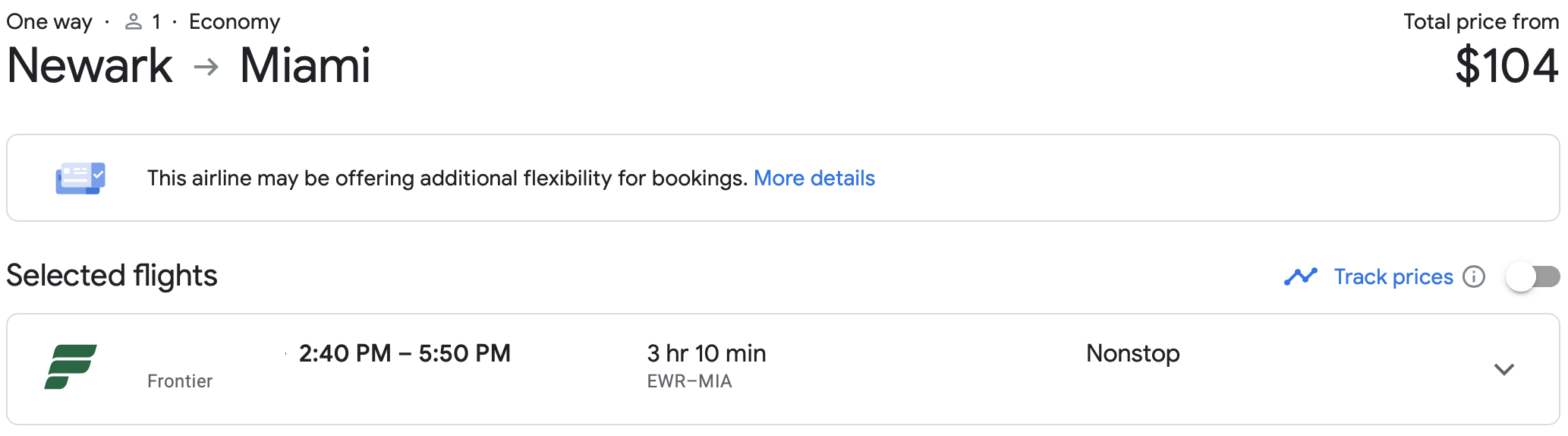The height and width of the screenshot is (436, 1568).
Task: Select the 2:40 PM – 5:50 PM flight time
Action: coord(405,353)
